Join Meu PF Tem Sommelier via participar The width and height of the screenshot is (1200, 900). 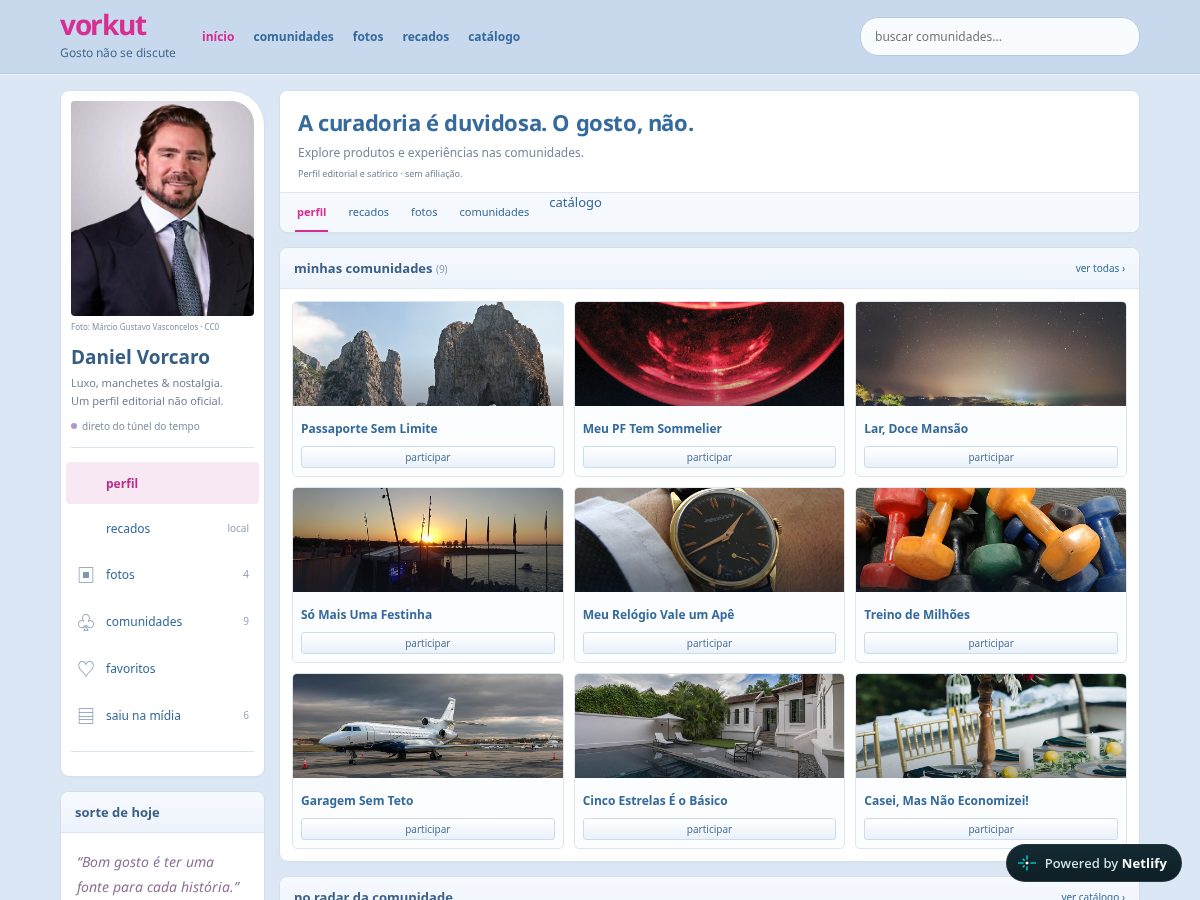click(709, 457)
